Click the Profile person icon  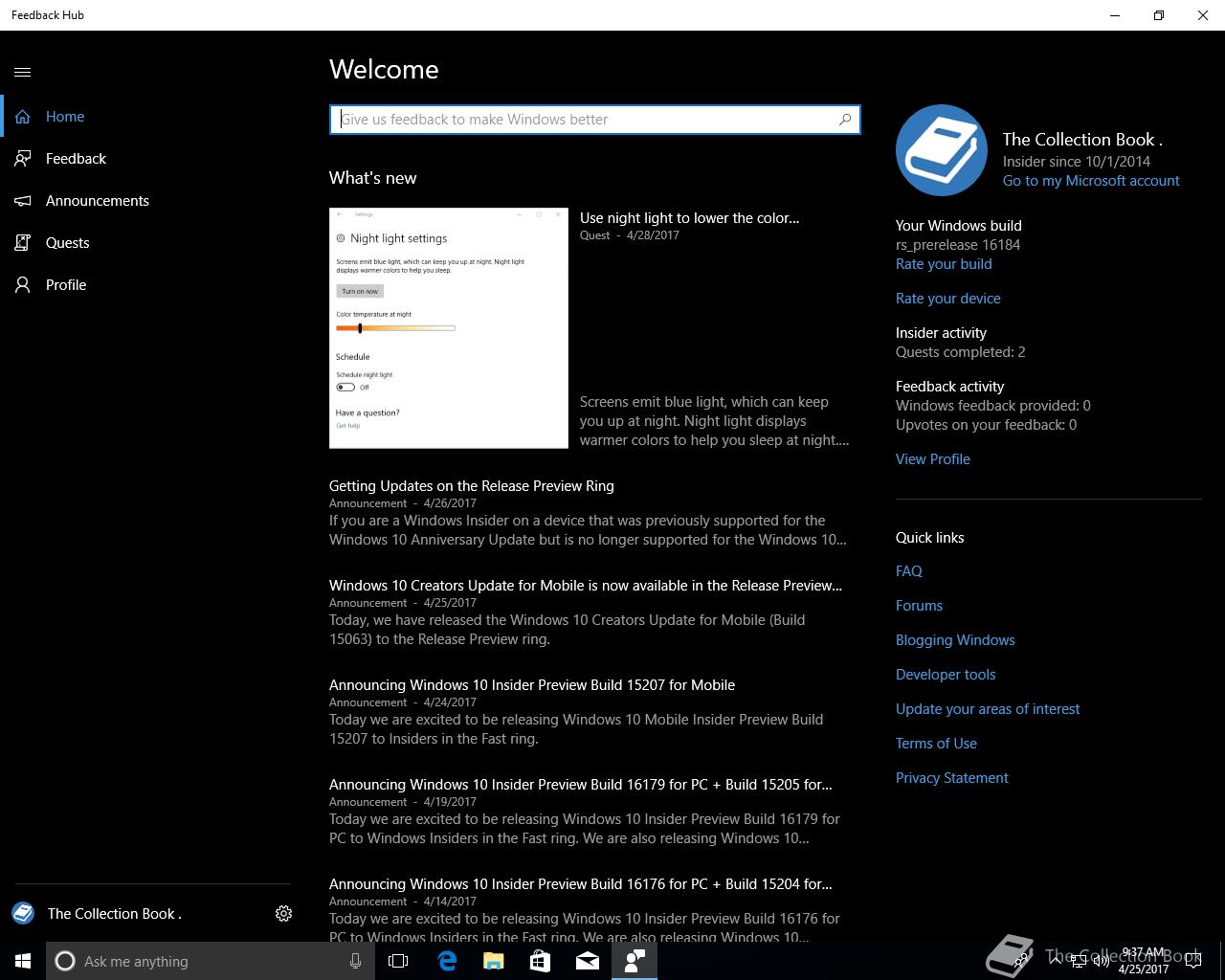[x=23, y=285]
